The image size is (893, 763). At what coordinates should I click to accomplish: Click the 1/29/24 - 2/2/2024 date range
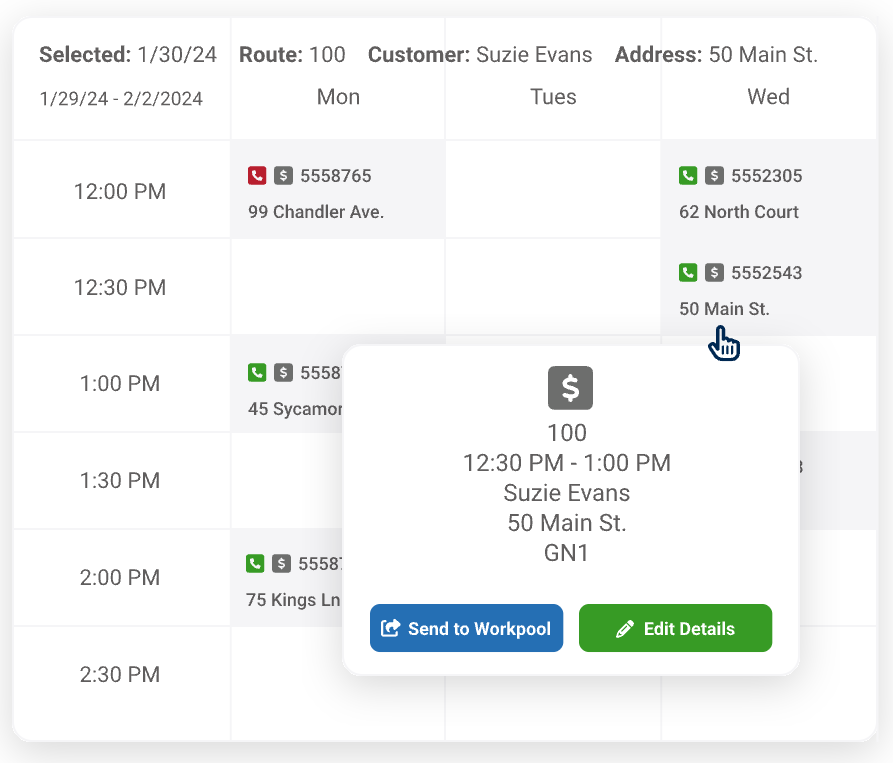121,99
